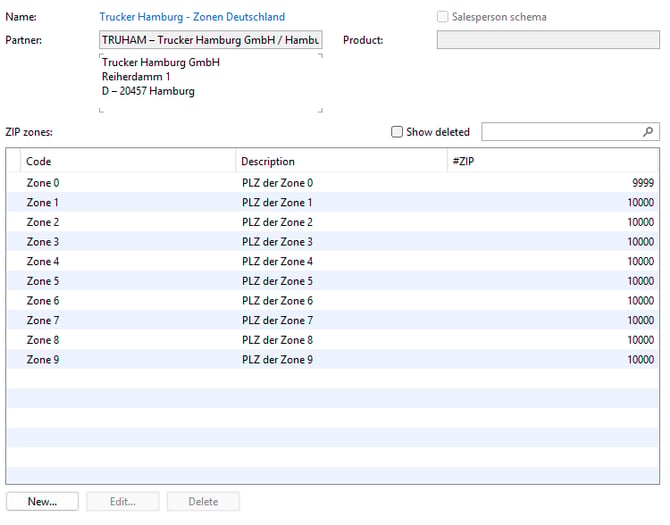The height and width of the screenshot is (525, 670).
Task: Select the Zone 1 row code
Action: [42, 202]
